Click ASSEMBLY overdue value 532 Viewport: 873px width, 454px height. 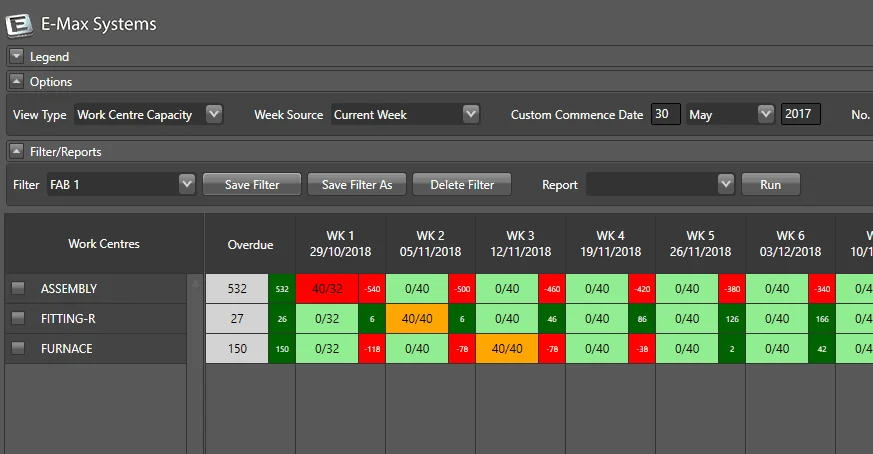[237, 289]
